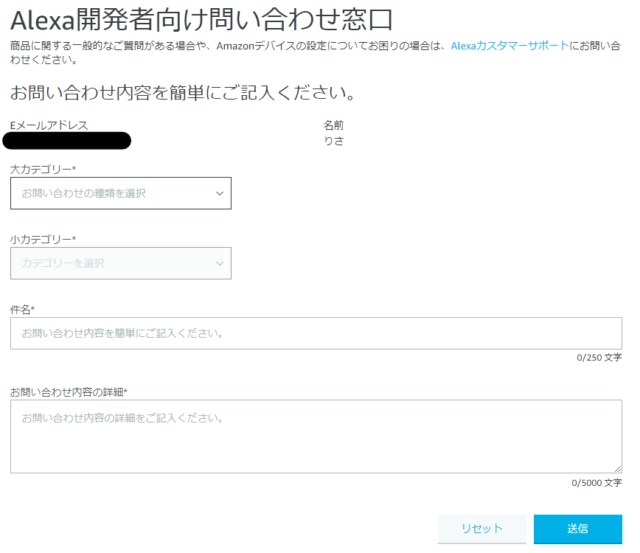
Task: Grab the resize handle of the details text area
Action: coord(618,469)
